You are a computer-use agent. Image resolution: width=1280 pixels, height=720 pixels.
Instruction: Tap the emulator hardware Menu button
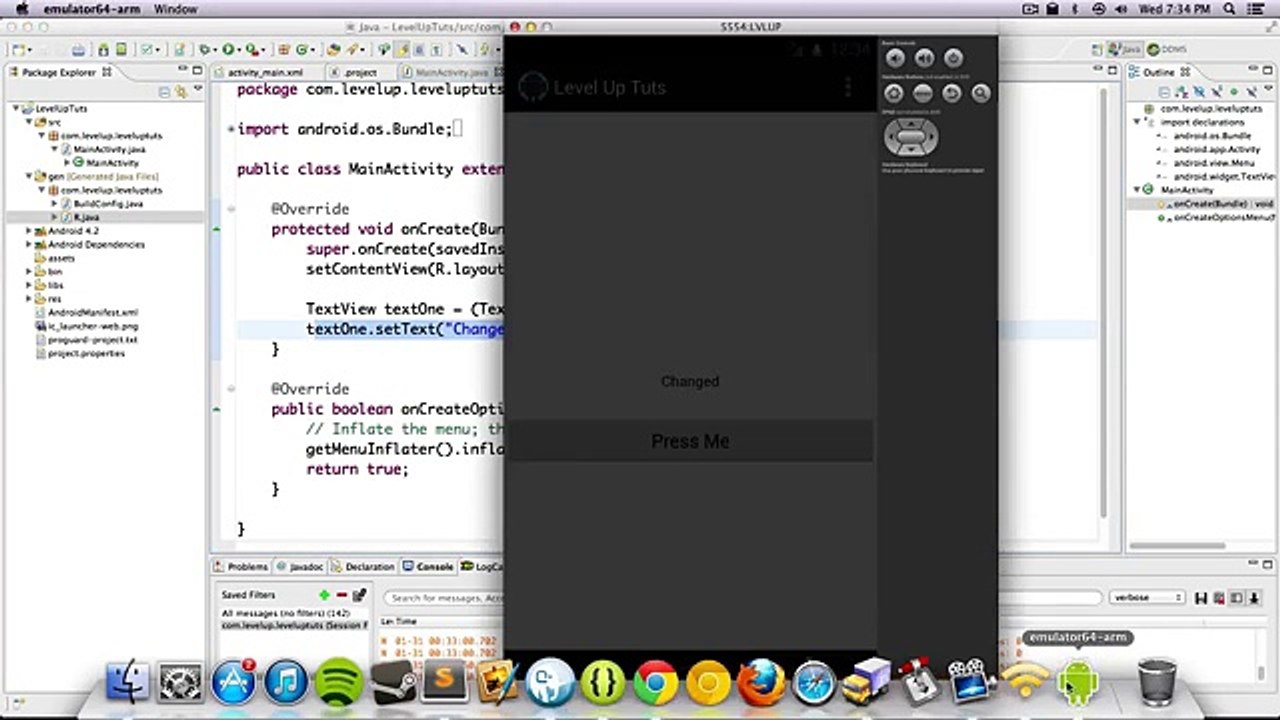click(x=923, y=93)
